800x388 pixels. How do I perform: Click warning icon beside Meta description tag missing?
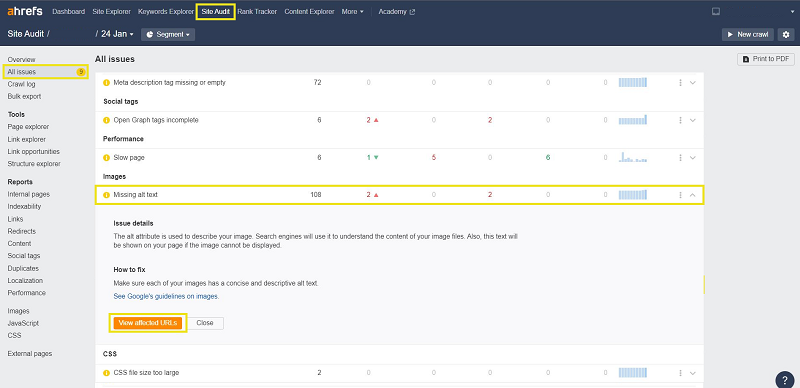click(x=107, y=82)
